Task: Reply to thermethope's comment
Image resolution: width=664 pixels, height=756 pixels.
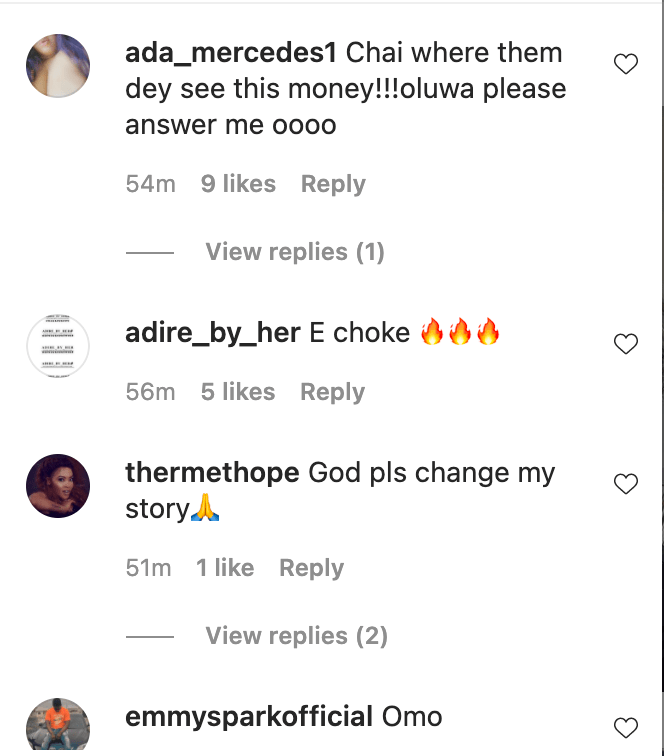Action: tap(311, 568)
